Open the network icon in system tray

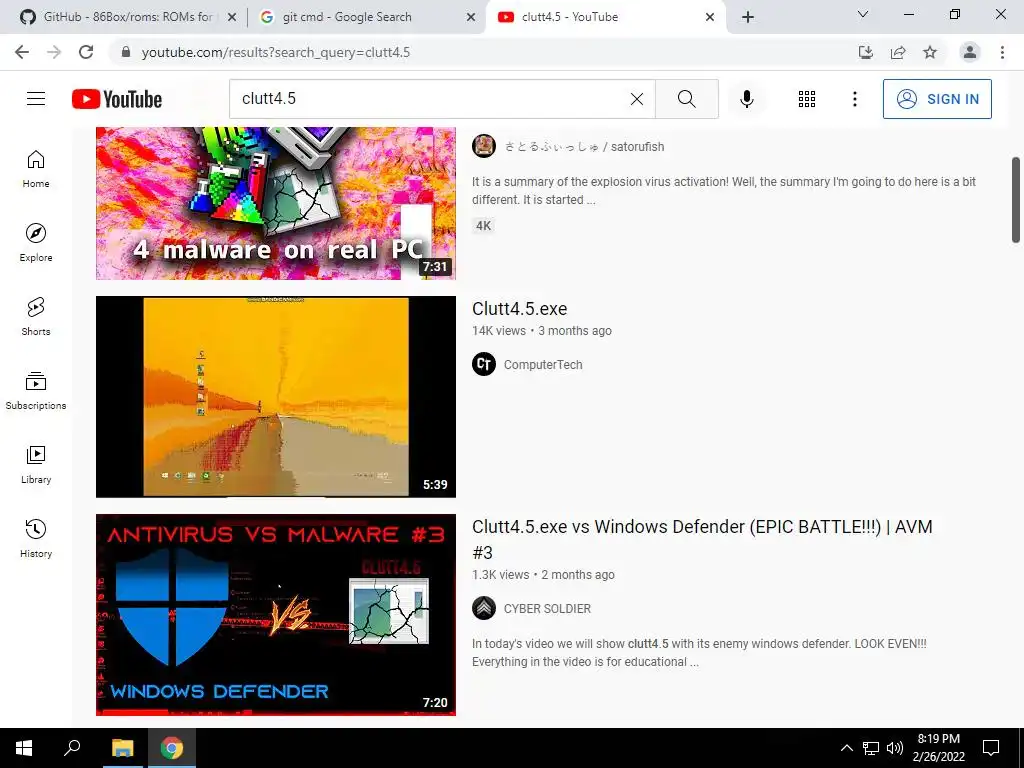(871, 748)
